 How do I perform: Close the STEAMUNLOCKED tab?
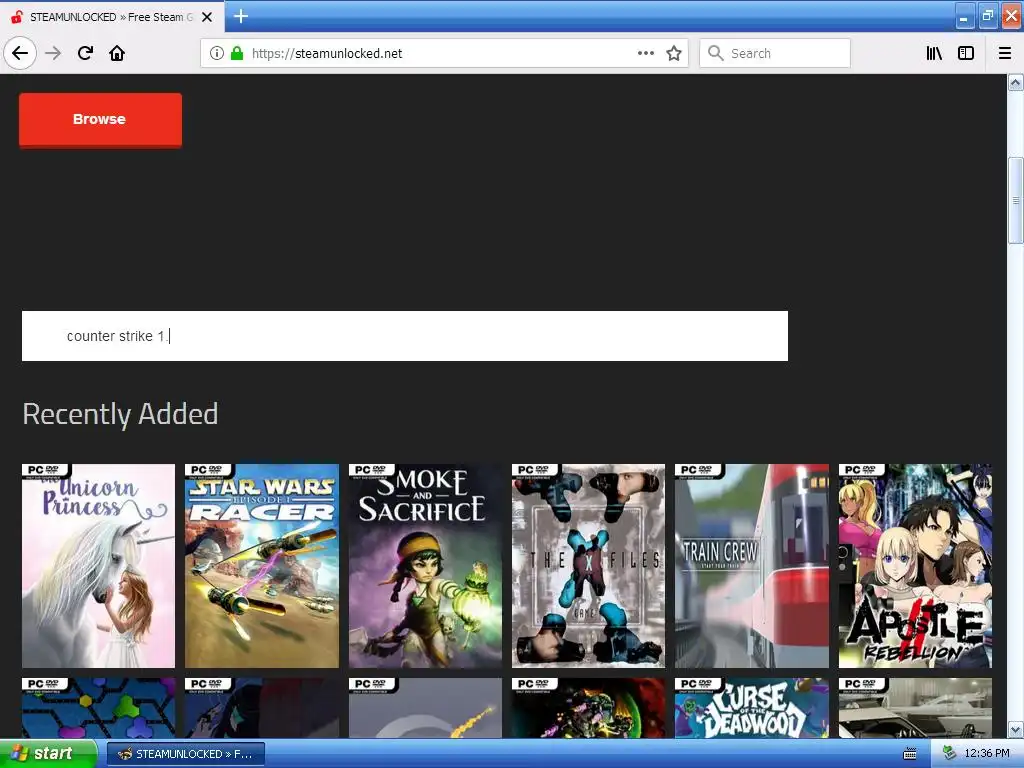click(207, 17)
